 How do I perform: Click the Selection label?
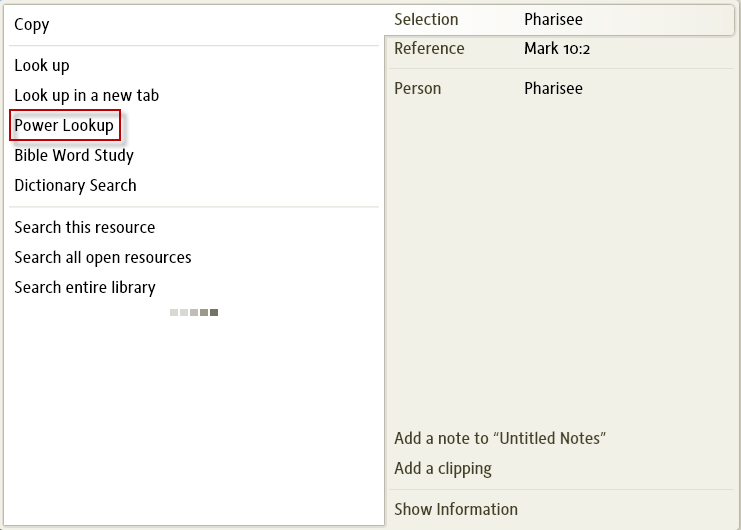pyautogui.click(x=426, y=19)
